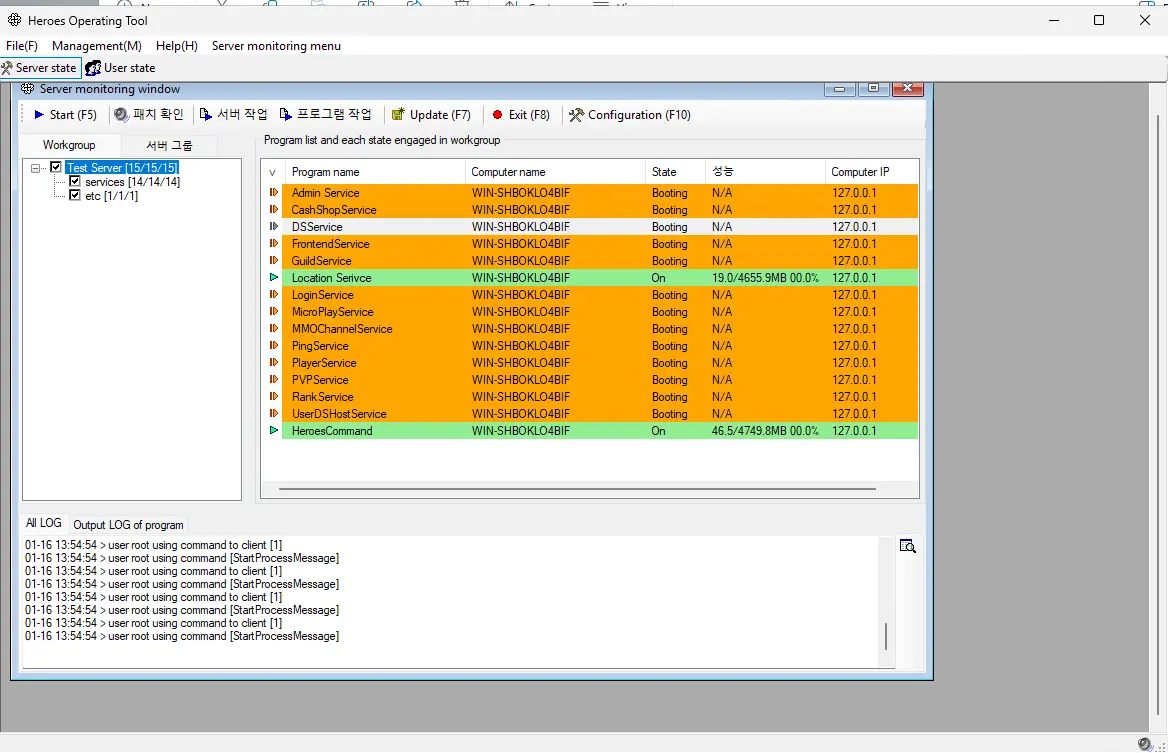This screenshot has width=1168, height=753.
Task: Click the Heroes Operating Tool title icon
Action: (14, 20)
